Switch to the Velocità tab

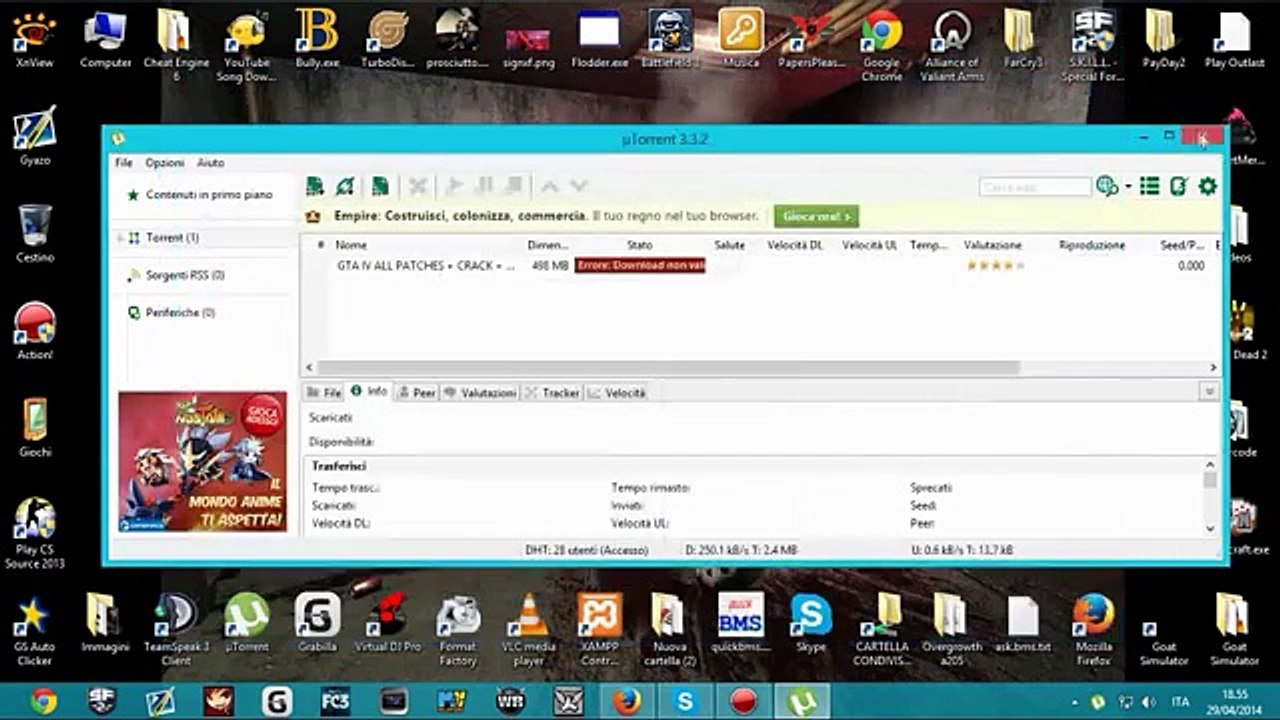[x=617, y=393]
